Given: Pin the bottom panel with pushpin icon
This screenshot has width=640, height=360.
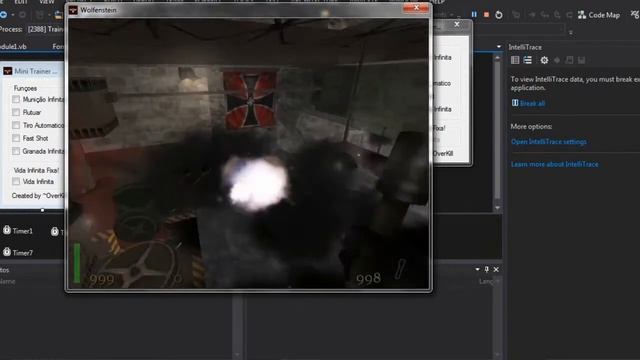Looking at the screenshot, I should coord(487,269).
